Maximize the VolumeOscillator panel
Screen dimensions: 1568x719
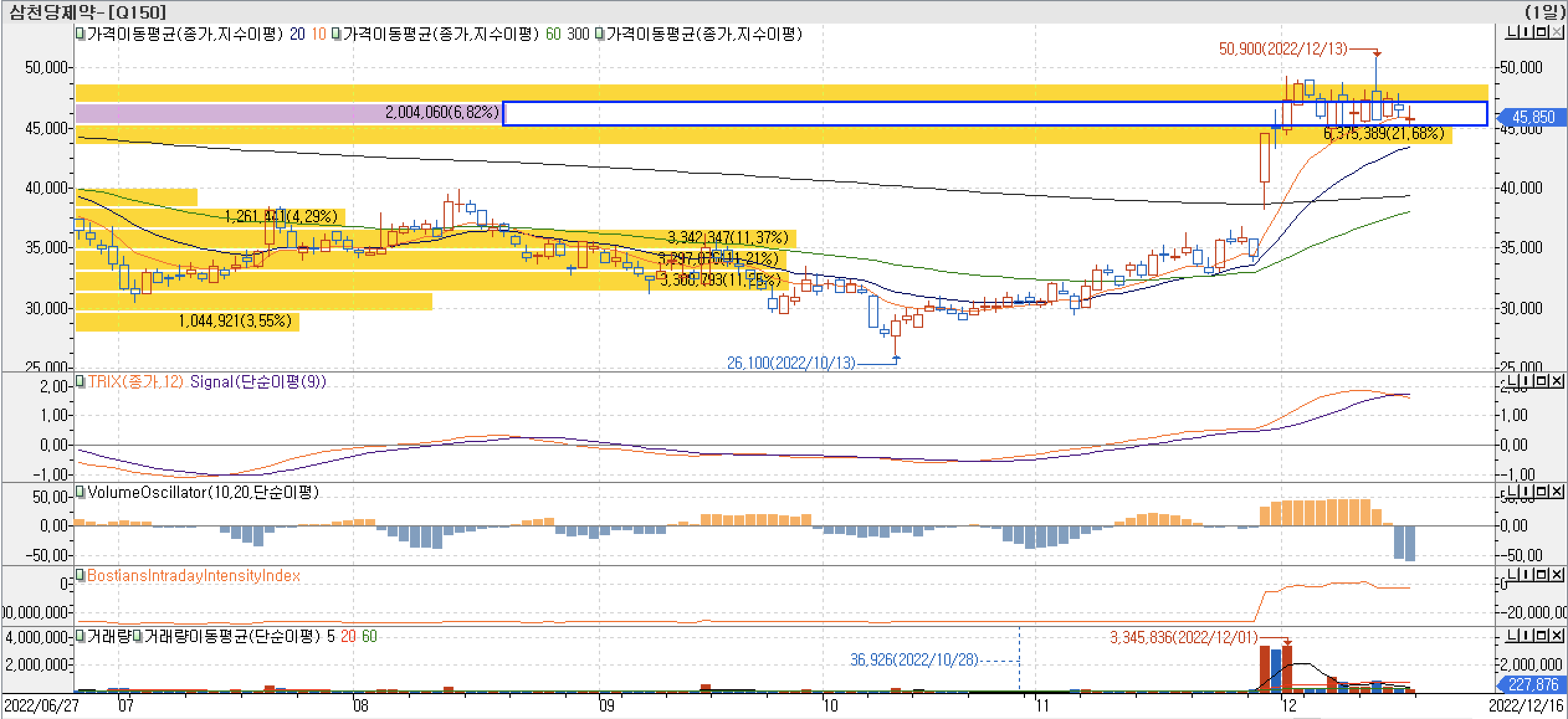[x=1541, y=492]
